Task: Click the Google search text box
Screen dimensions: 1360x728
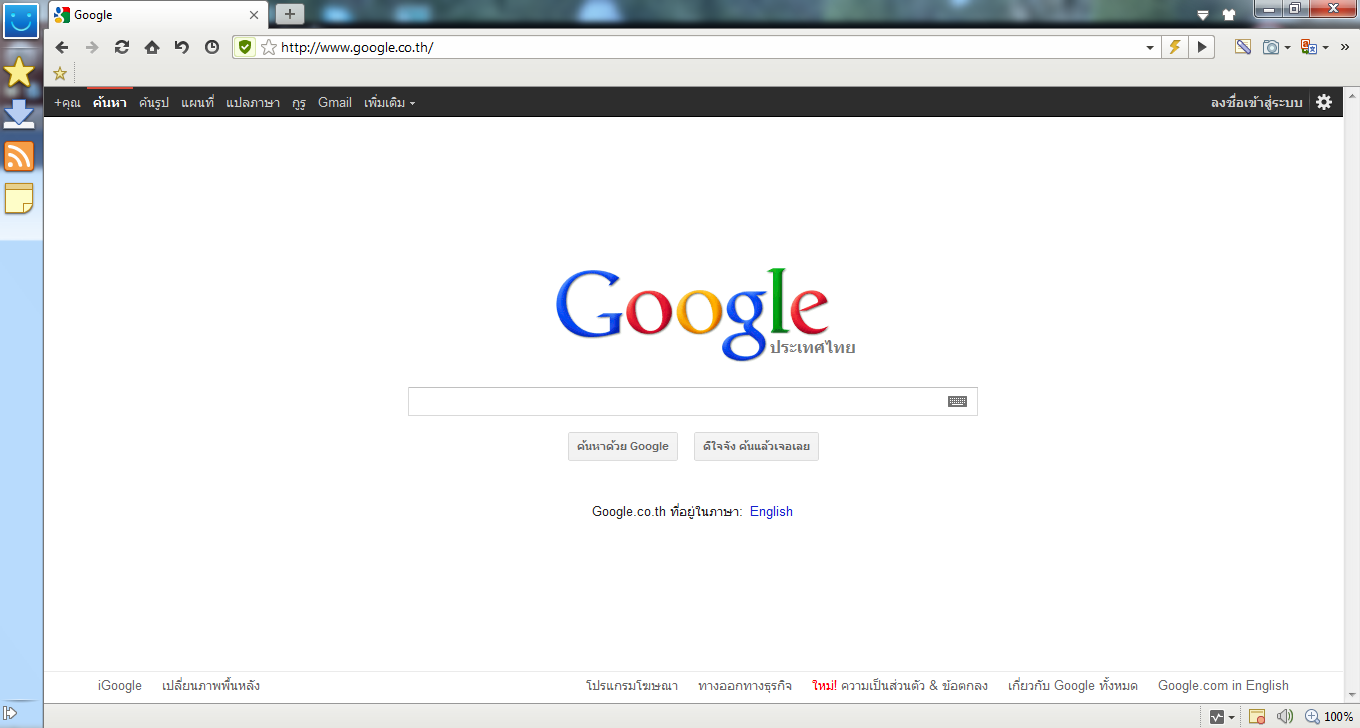Action: click(692, 401)
